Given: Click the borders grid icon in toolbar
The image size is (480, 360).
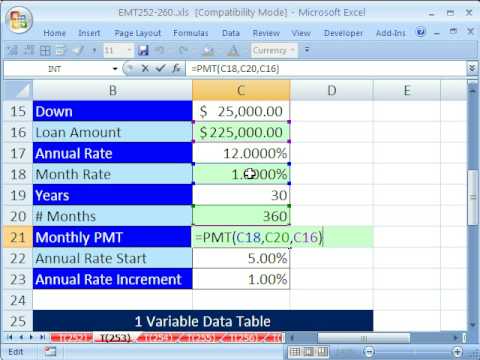Looking at the screenshot, I should pos(45,51).
